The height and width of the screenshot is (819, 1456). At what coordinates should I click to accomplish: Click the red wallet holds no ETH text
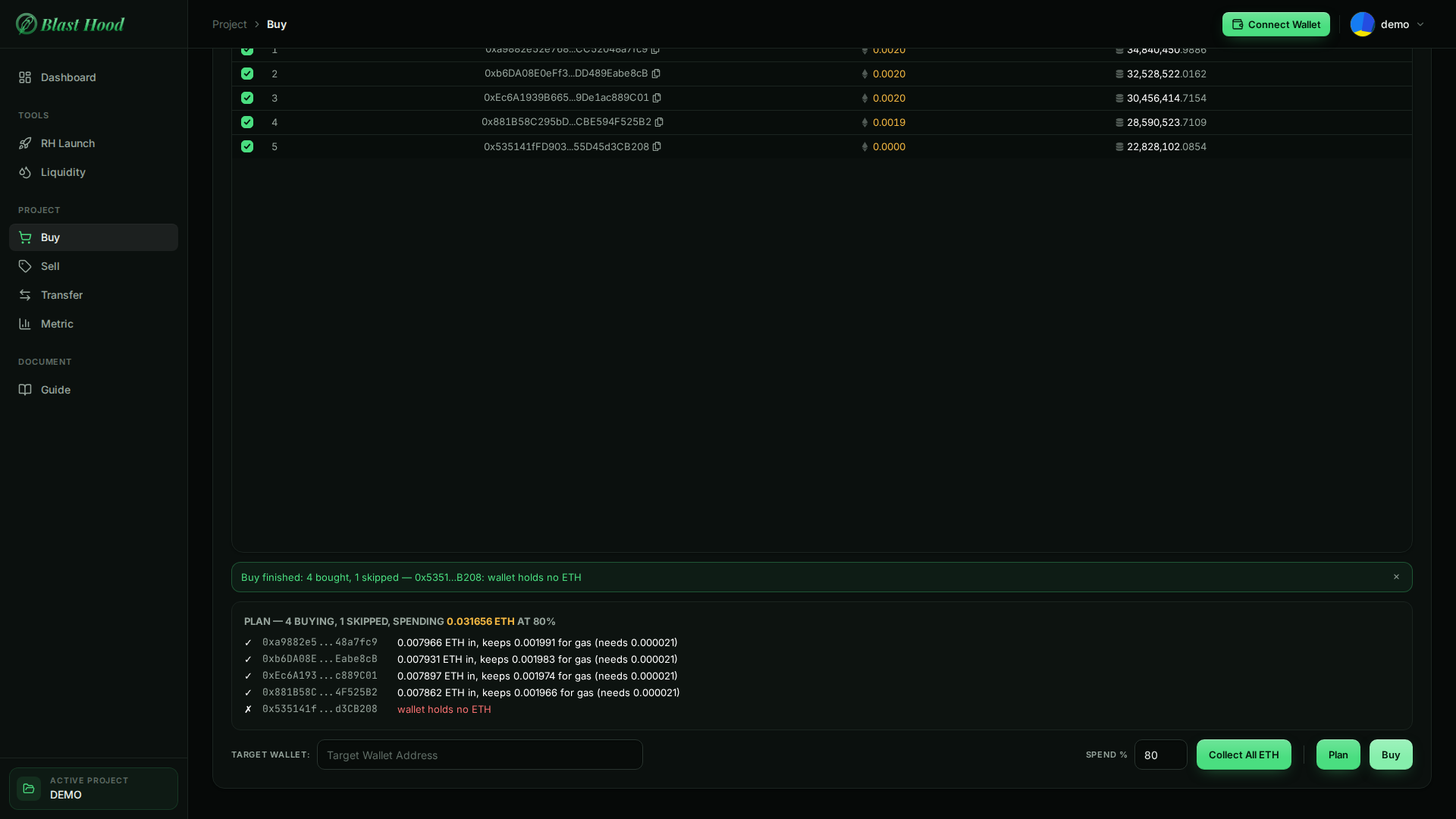click(x=444, y=709)
